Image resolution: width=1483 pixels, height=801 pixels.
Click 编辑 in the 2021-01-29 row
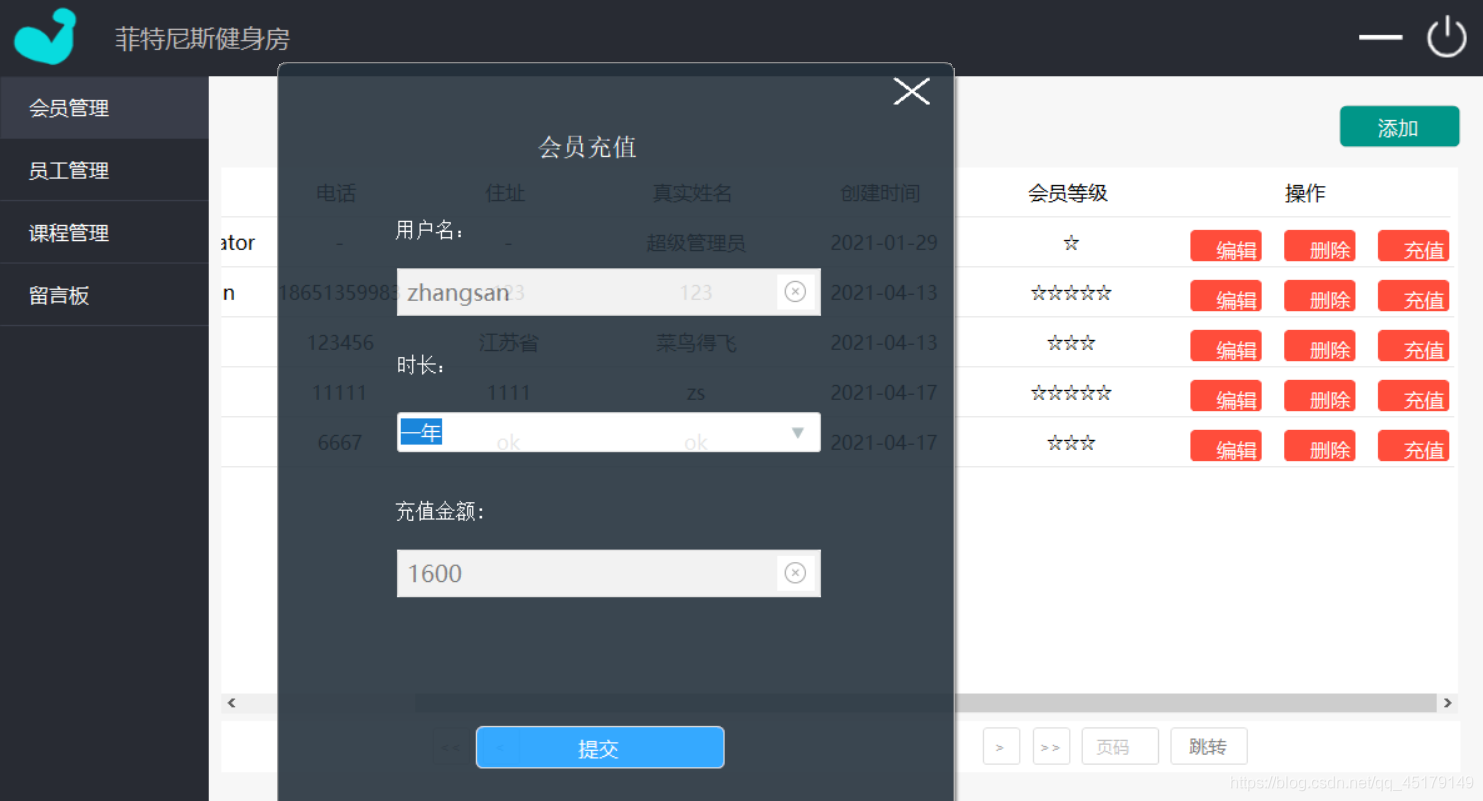[x=1226, y=247]
